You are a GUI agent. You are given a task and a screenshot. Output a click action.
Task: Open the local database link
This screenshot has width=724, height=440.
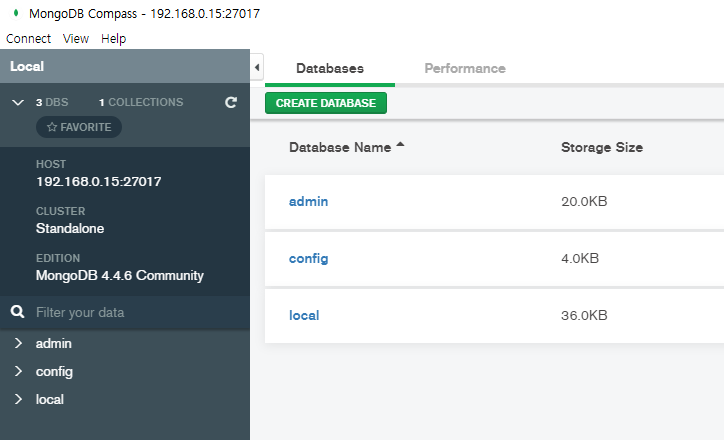(304, 315)
